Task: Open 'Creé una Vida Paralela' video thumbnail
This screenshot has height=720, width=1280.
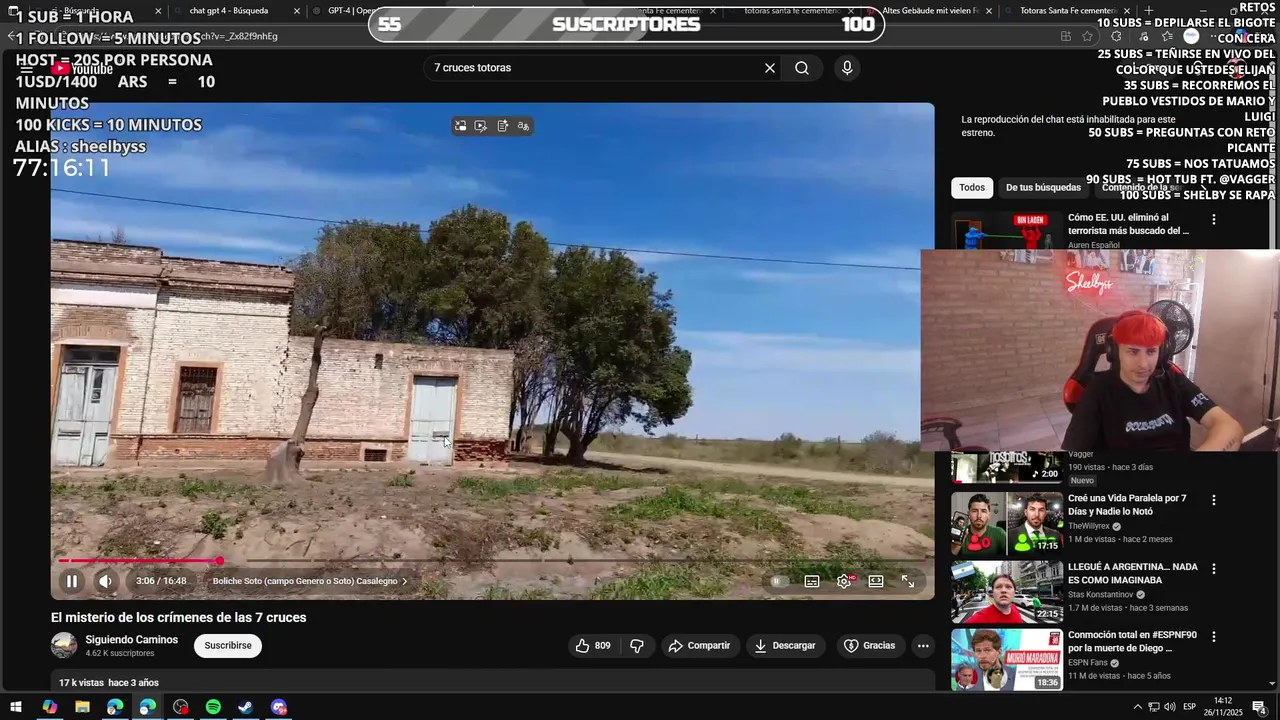Action: tap(1006, 523)
